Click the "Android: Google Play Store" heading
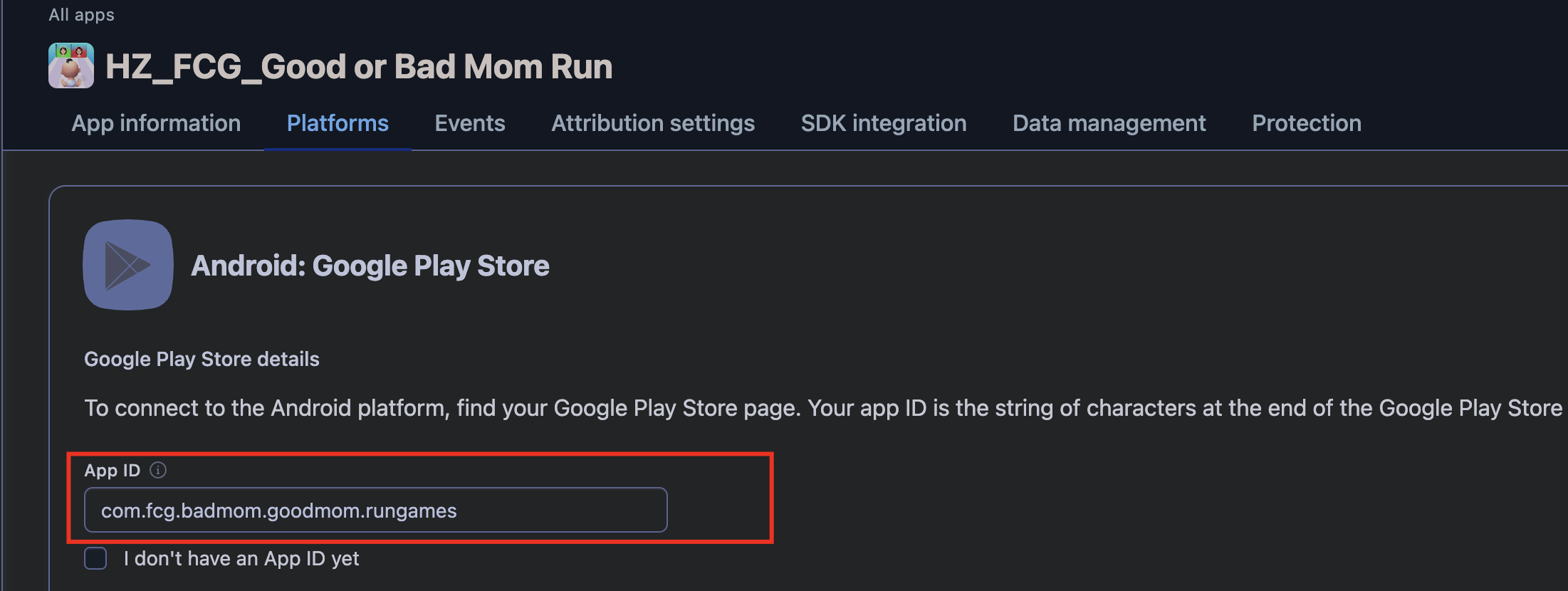Viewport: 1568px width, 591px height. (x=370, y=266)
